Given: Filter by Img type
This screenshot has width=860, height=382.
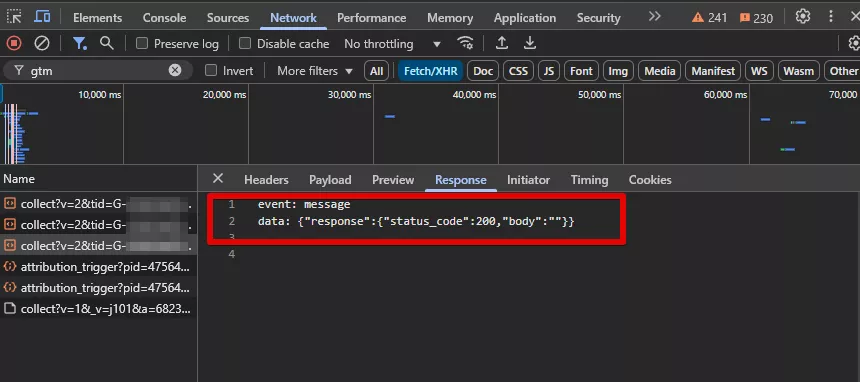Looking at the screenshot, I should click(618, 71).
